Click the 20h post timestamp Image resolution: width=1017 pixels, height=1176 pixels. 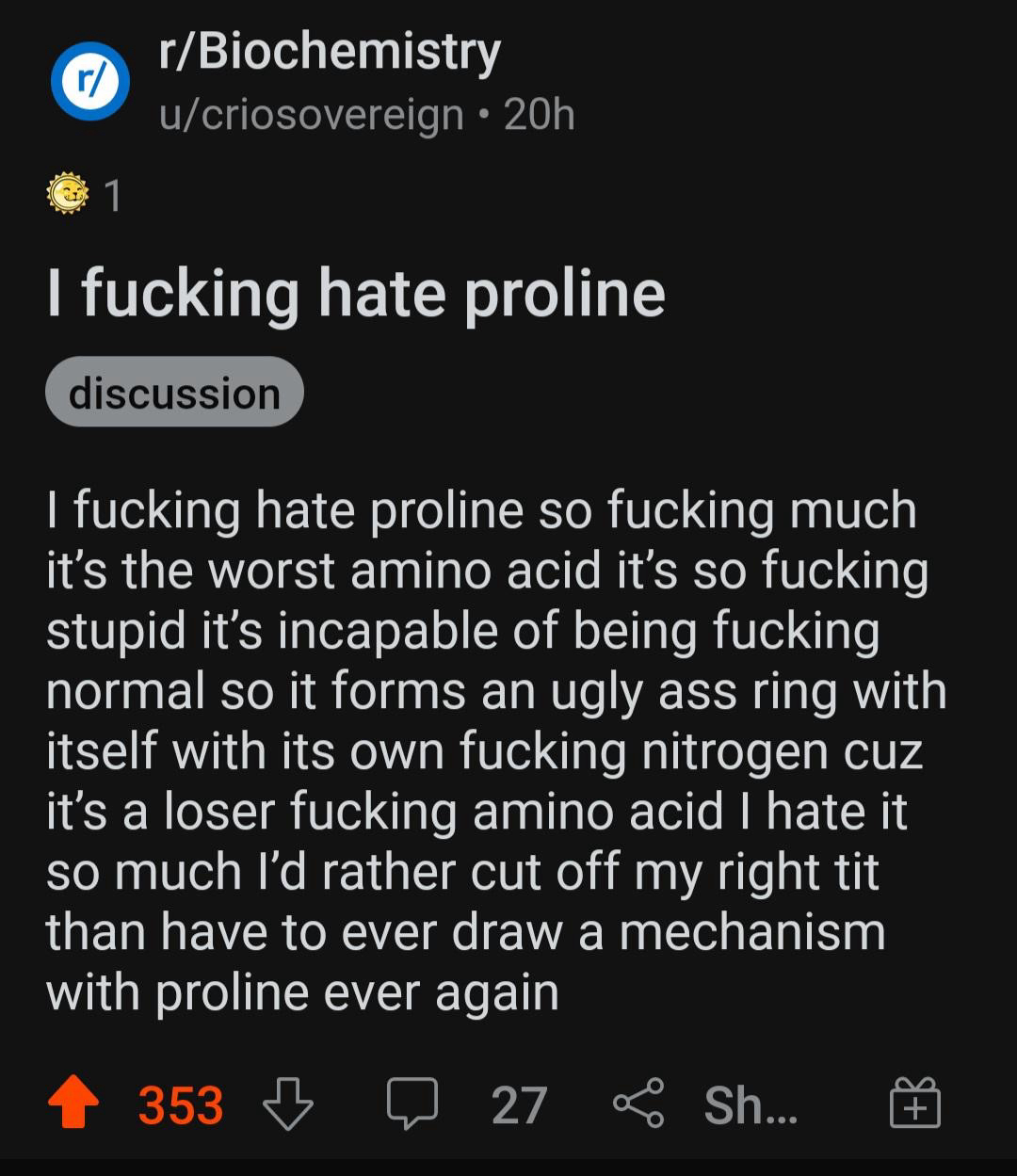point(539,115)
